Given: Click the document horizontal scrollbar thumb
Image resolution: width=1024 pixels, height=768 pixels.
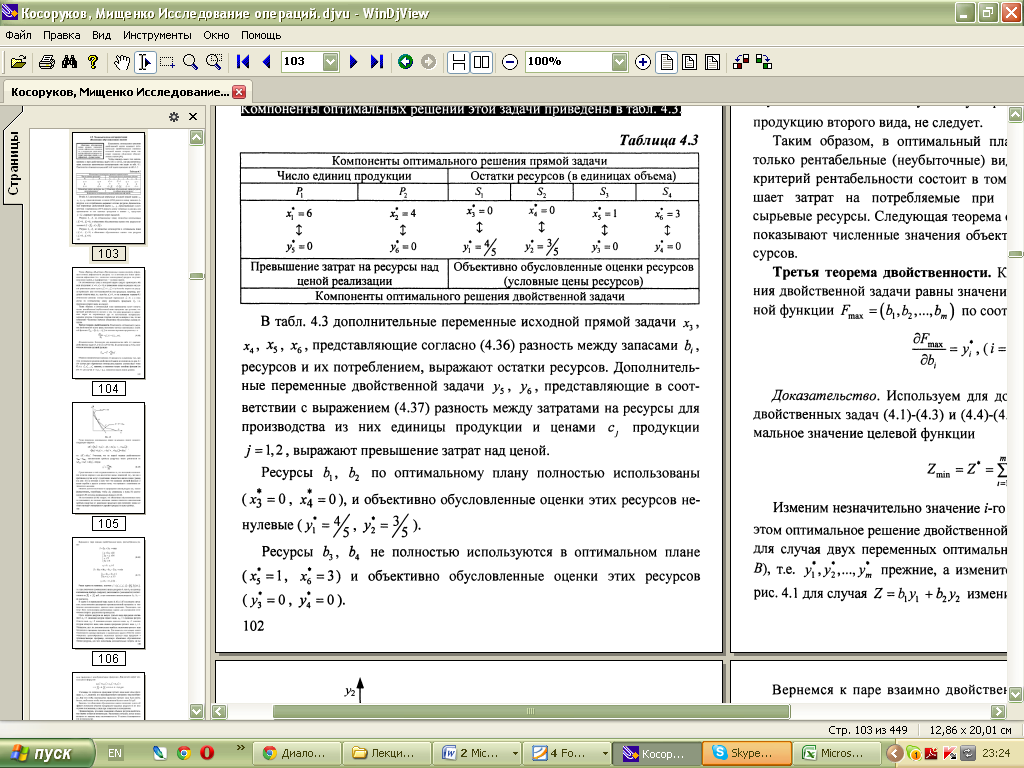Looking at the screenshot, I should (x=531, y=711).
